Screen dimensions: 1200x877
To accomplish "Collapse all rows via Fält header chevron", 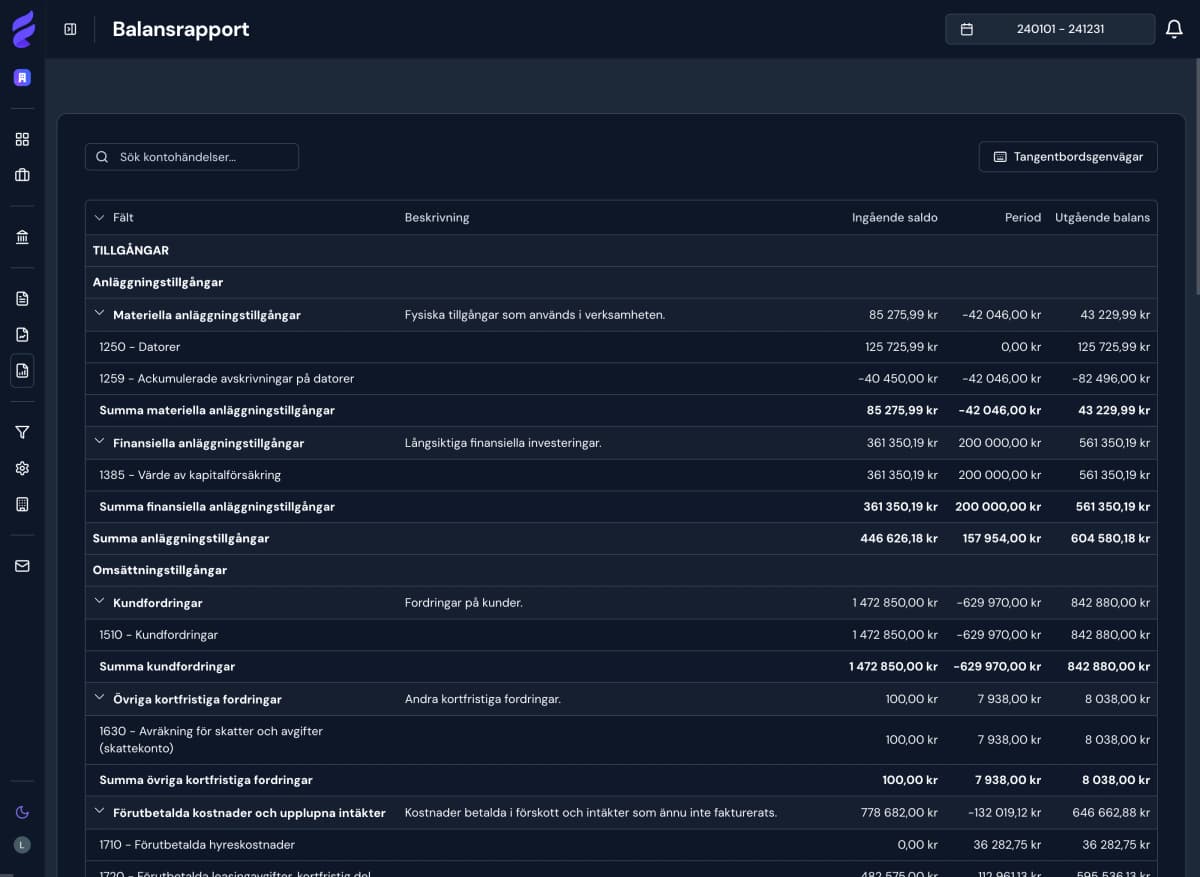I will (x=99, y=217).
